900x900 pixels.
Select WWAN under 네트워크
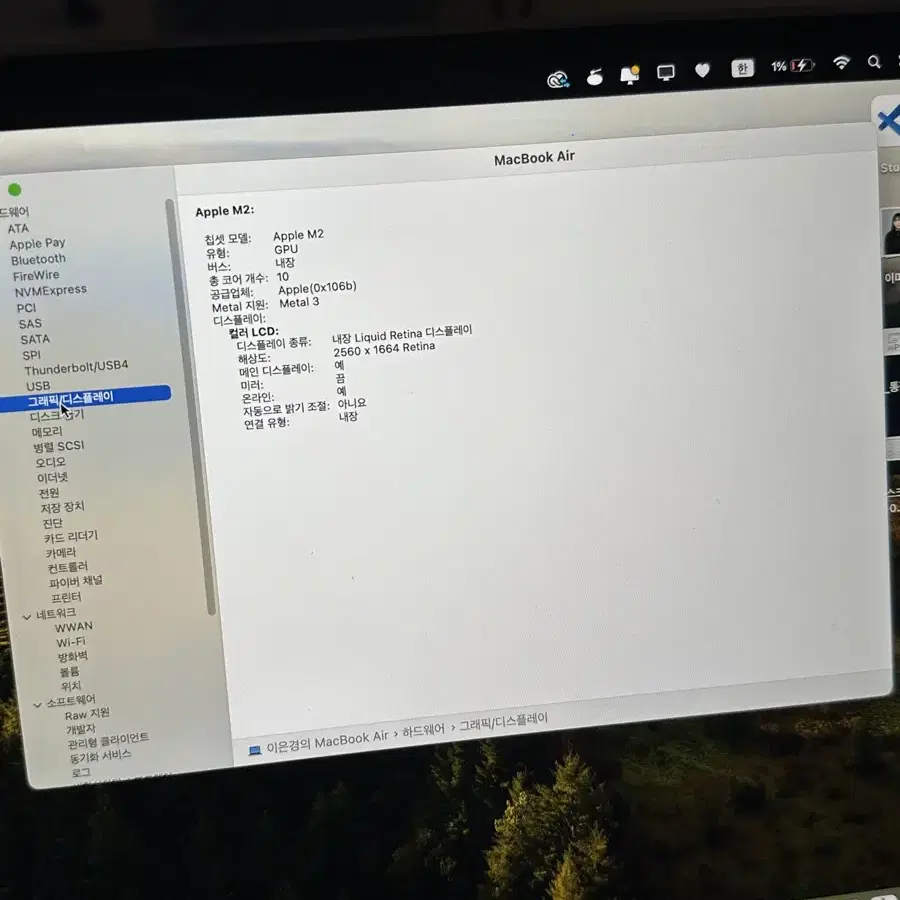pyautogui.click(x=73, y=627)
